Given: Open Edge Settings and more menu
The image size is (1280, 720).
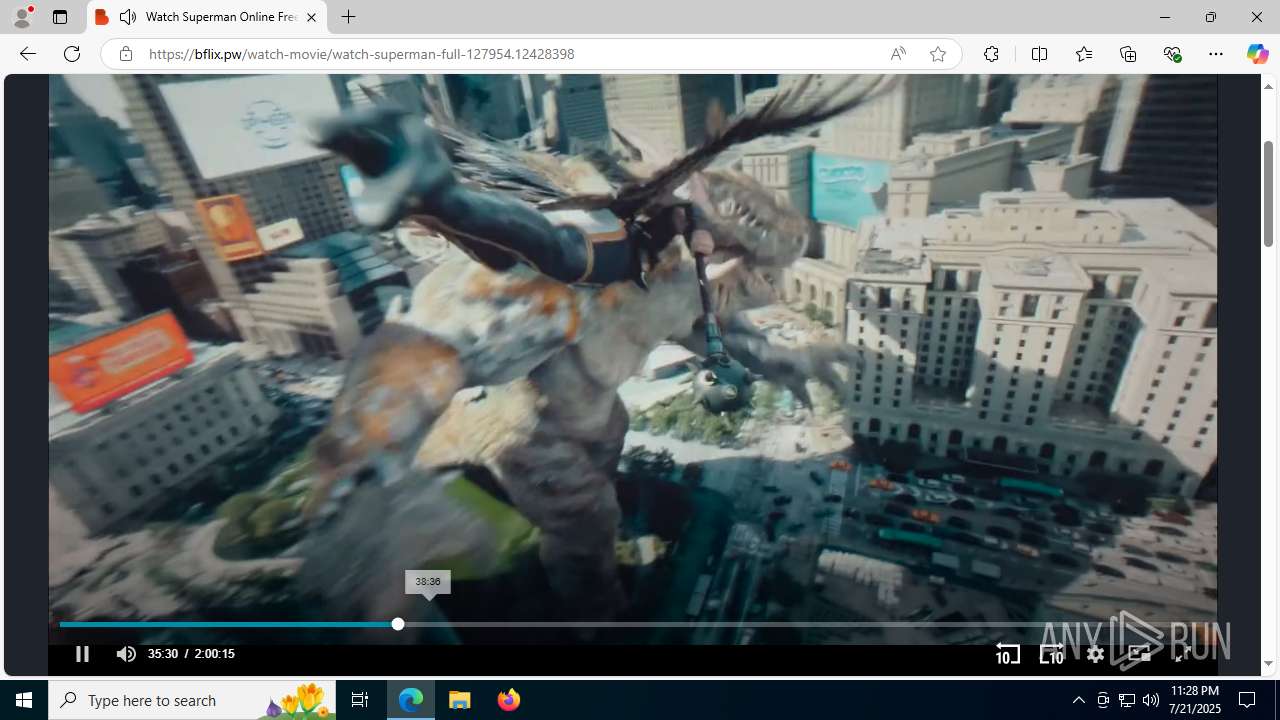Looking at the screenshot, I should (x=1216, y=54).
